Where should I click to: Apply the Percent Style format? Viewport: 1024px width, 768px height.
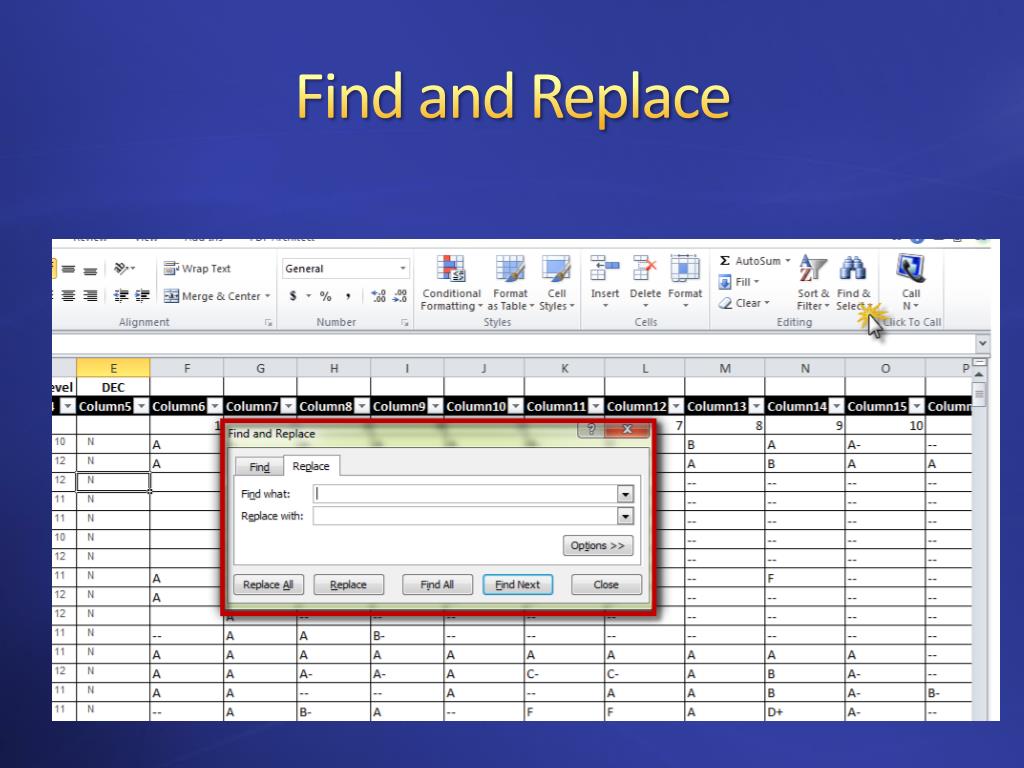(x=325, y=296)
